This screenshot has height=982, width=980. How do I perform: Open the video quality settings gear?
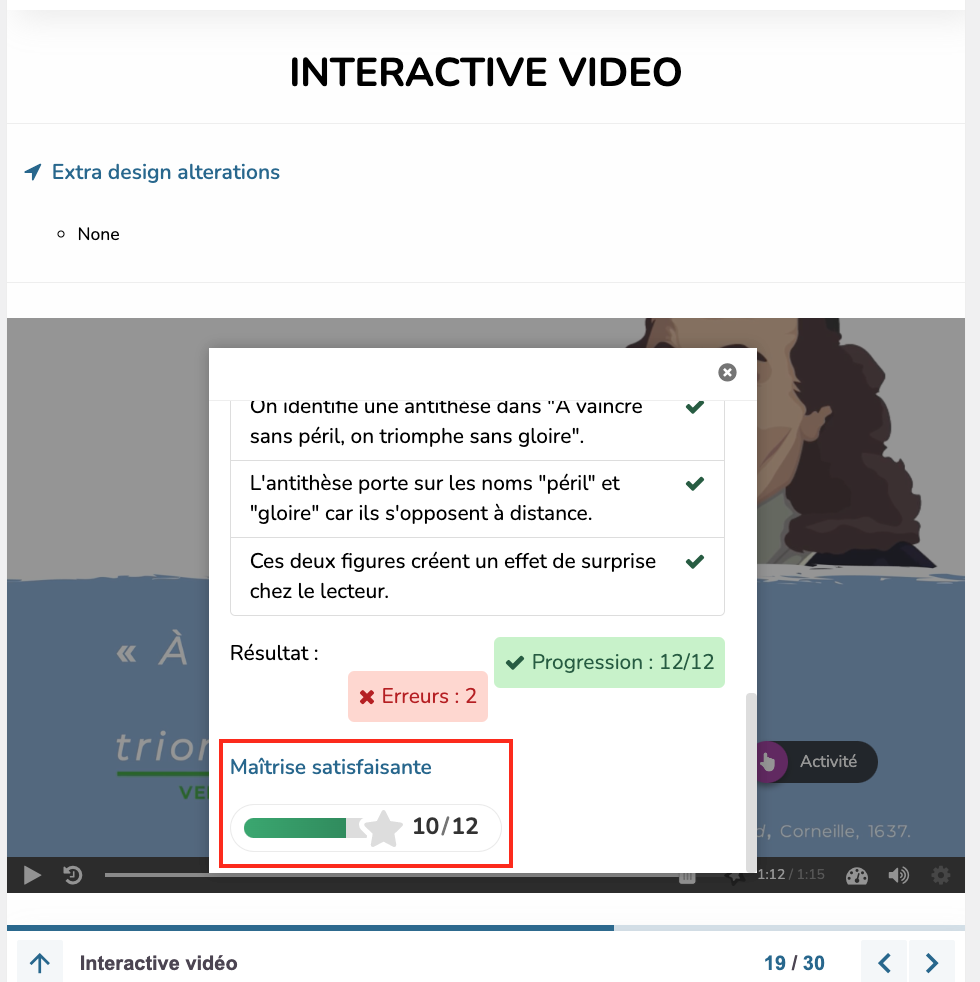point(940,875)
